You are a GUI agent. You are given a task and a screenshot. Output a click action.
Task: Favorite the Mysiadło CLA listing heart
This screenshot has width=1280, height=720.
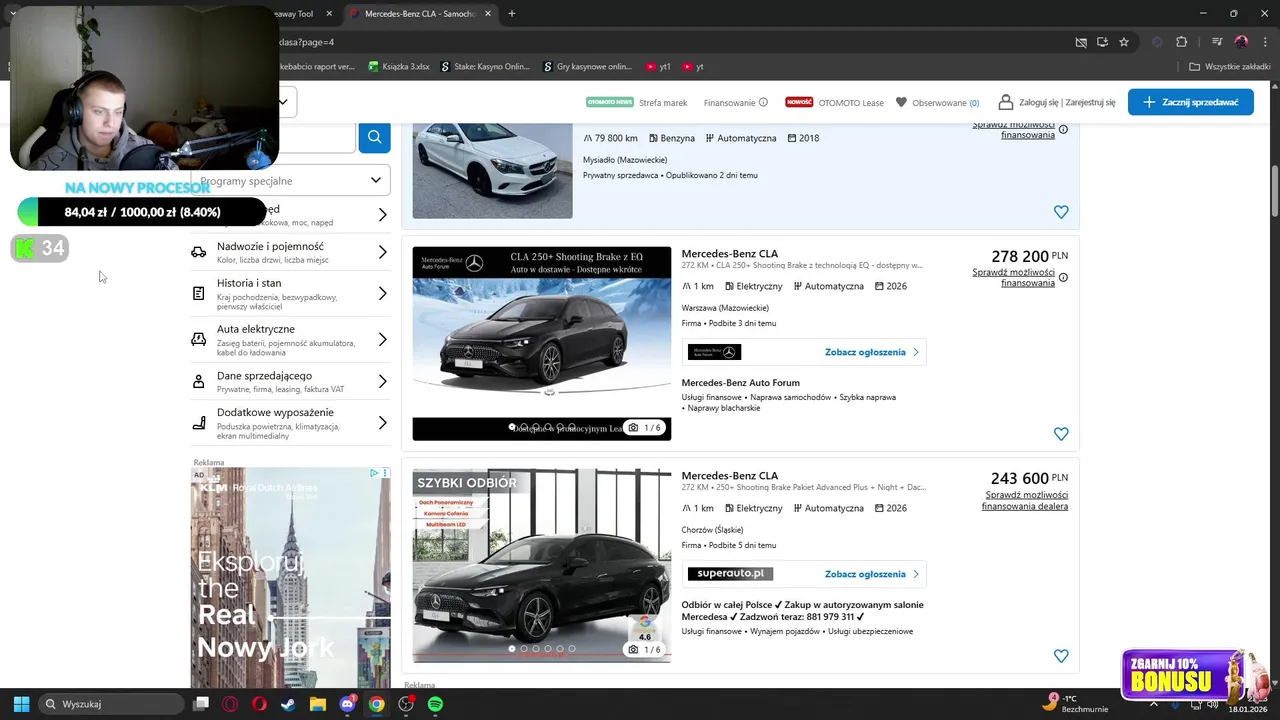[1061, 212]
